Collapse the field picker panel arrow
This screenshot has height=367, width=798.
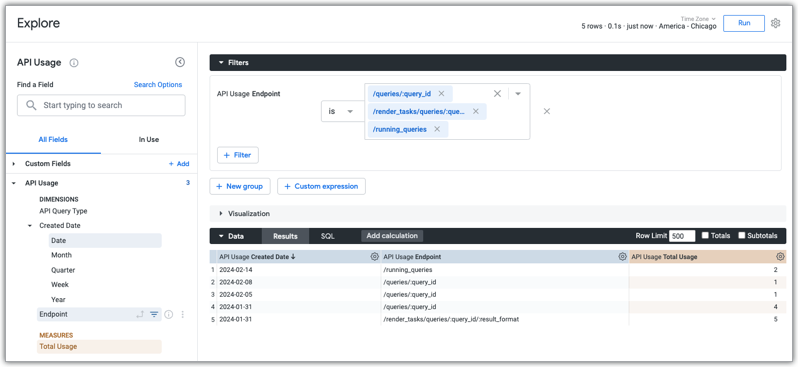(x=180, y=62)
